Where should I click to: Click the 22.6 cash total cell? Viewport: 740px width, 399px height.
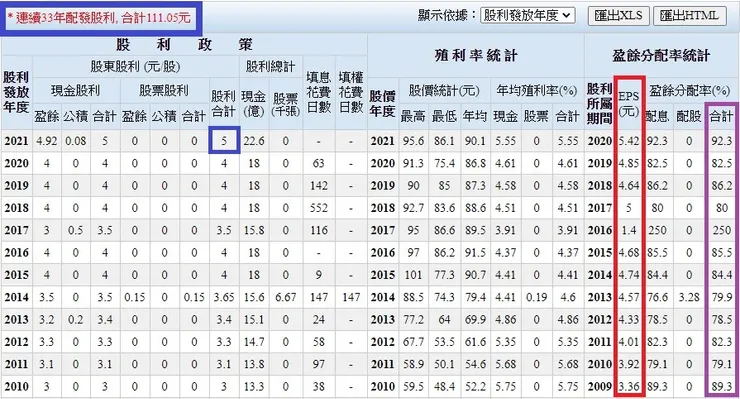(254, 141)
